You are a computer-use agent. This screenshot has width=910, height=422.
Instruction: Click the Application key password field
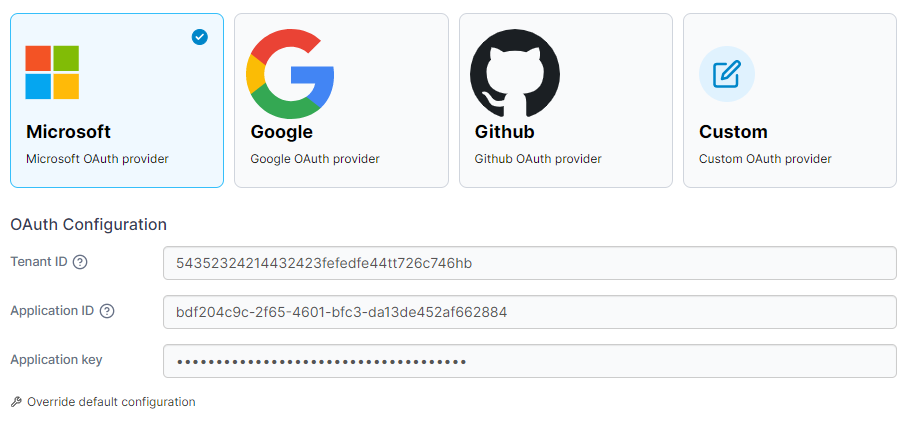pyautogui.click(x=529, y=361)
